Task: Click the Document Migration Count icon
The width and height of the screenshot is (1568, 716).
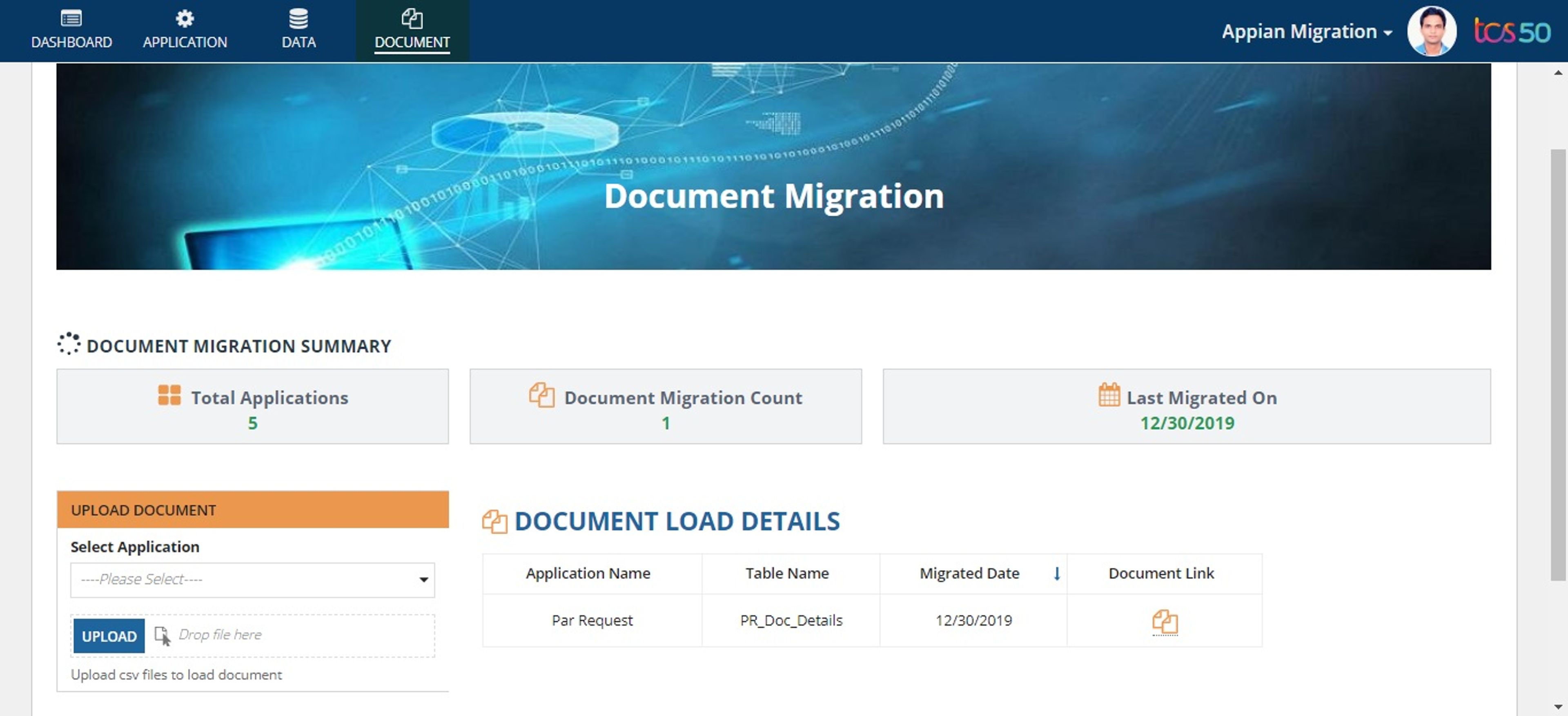Action: [x=541, y=395]
